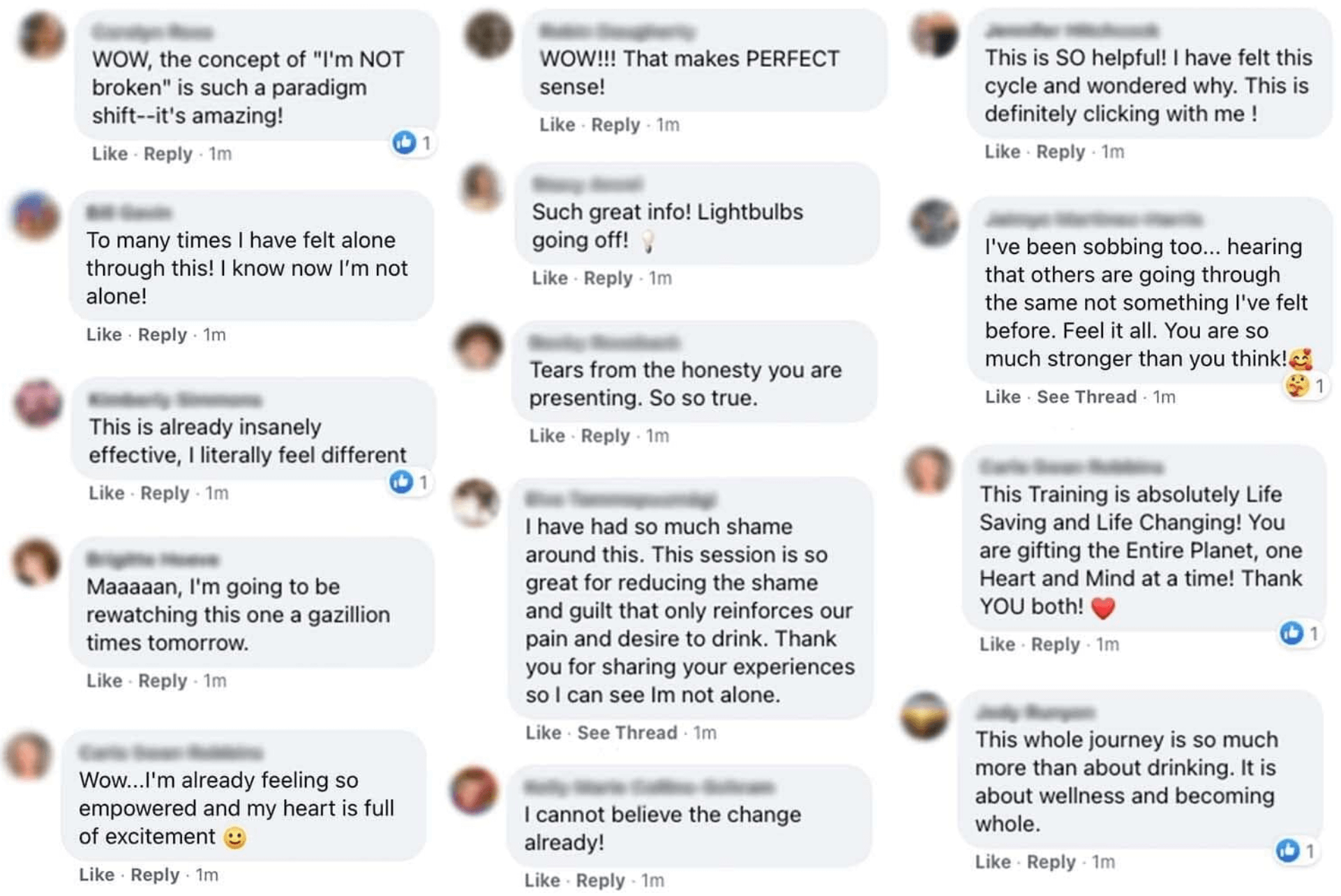
Task: Expand See Thread under "sobbing too" comment
Action: coord(1086,397)
